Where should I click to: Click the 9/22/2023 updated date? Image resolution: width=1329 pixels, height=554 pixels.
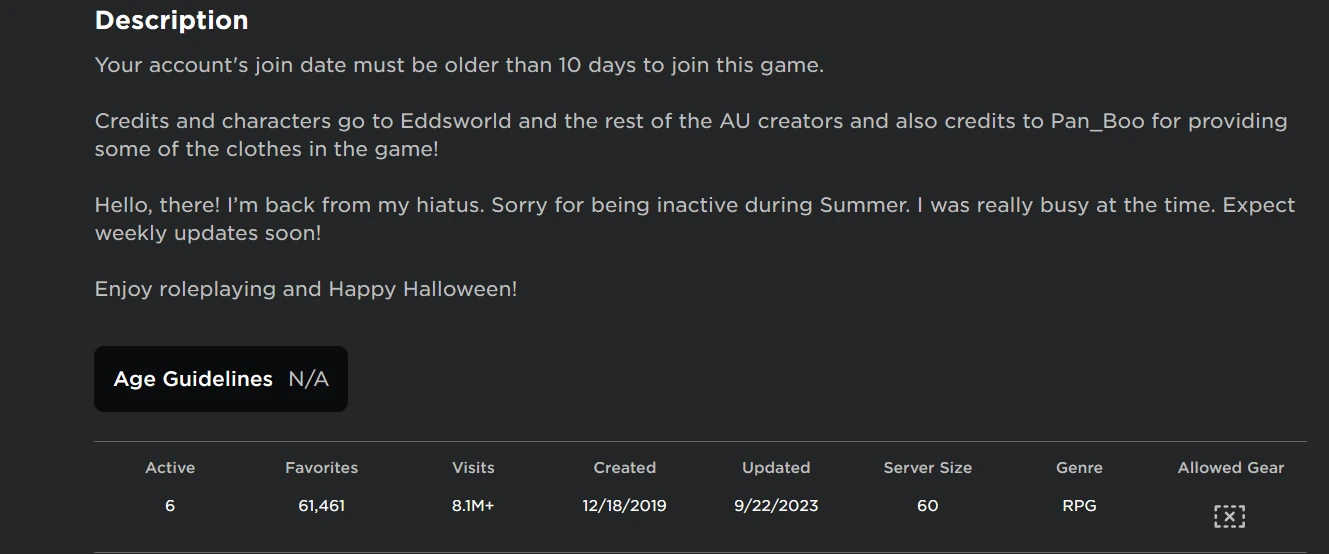(x=776, y=505)
